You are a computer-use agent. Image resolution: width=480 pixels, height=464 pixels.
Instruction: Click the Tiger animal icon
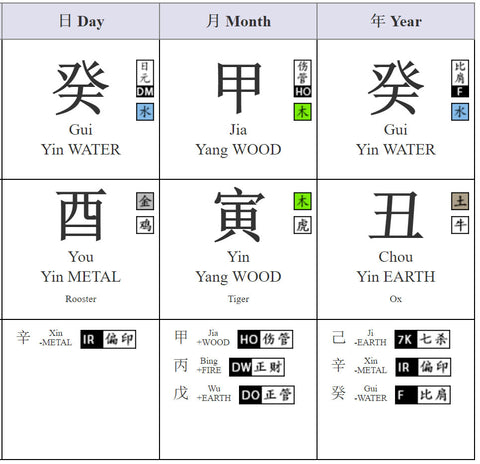click(x=302, y=225)
